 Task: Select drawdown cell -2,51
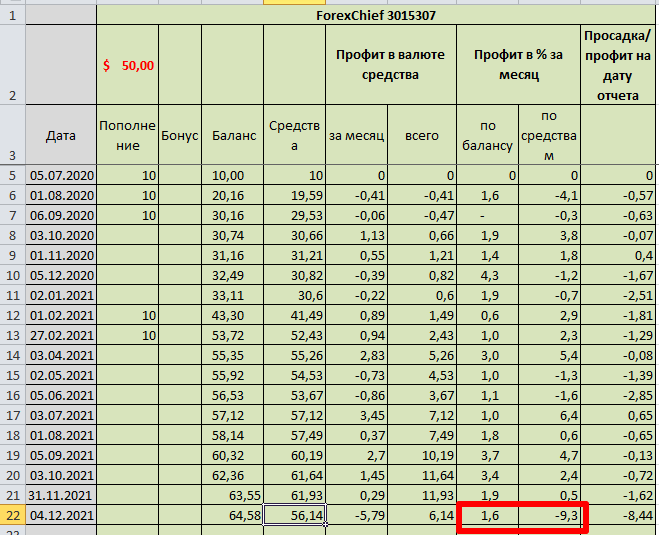coord(618,295)
